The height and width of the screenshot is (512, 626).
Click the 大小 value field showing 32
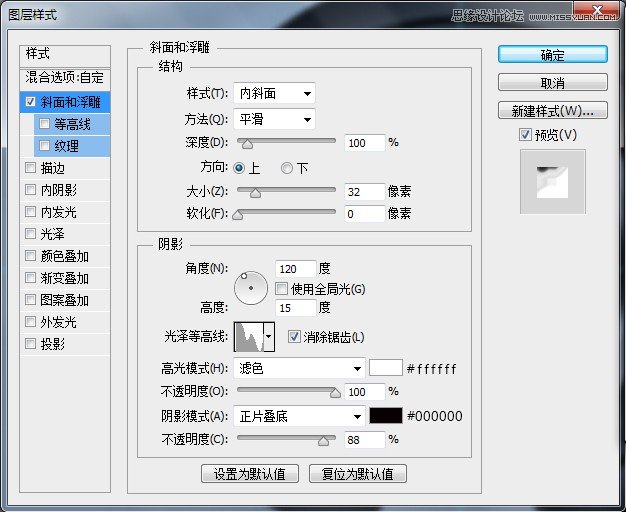(x=365, y=192)
